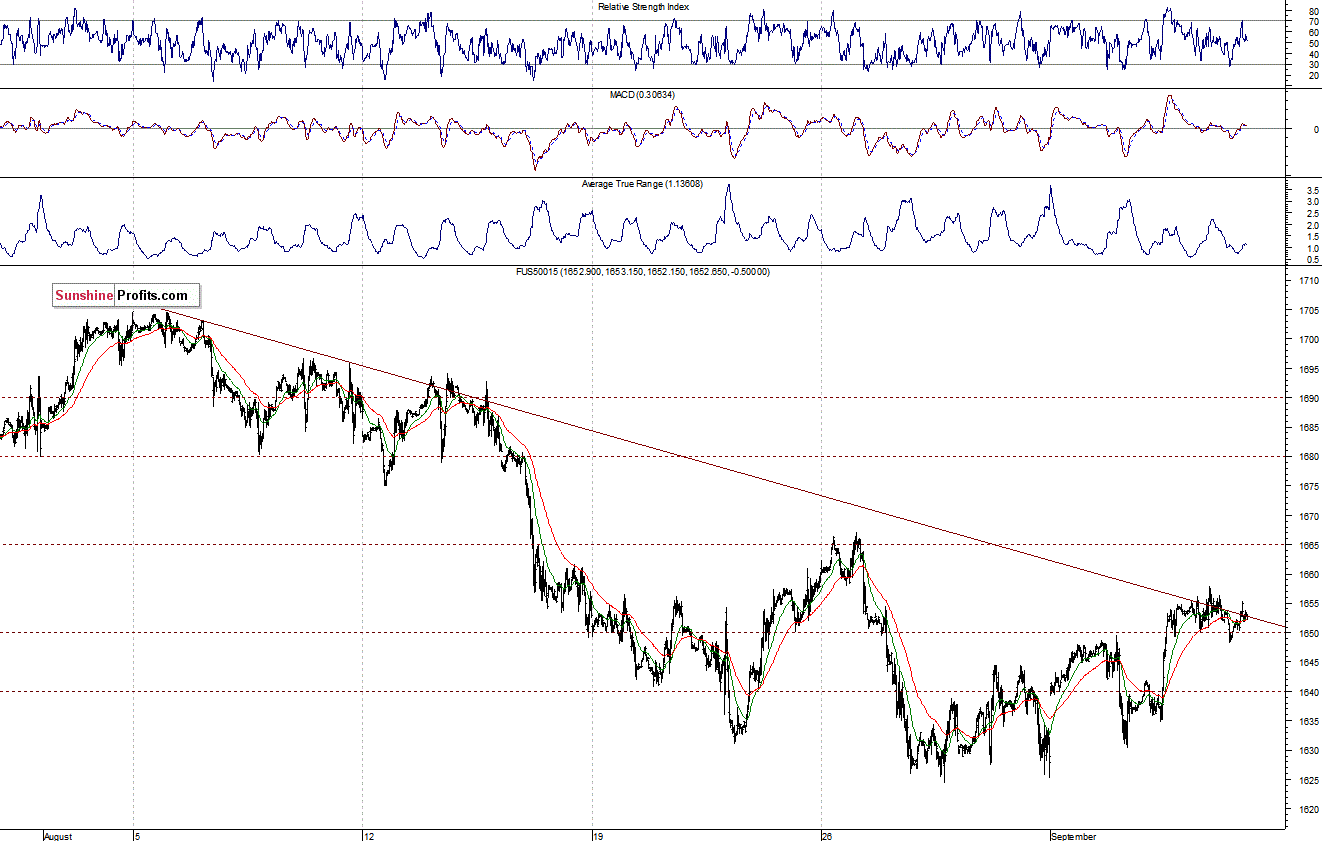This screenshot has width=1322, height=841.
Task: Click the 1670 price axis label
Action: click(1307, 517)
